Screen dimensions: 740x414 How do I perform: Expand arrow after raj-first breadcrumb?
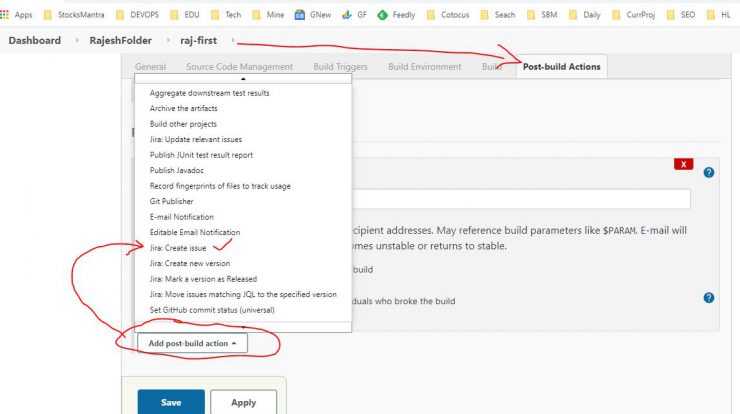tap(233, 41)
